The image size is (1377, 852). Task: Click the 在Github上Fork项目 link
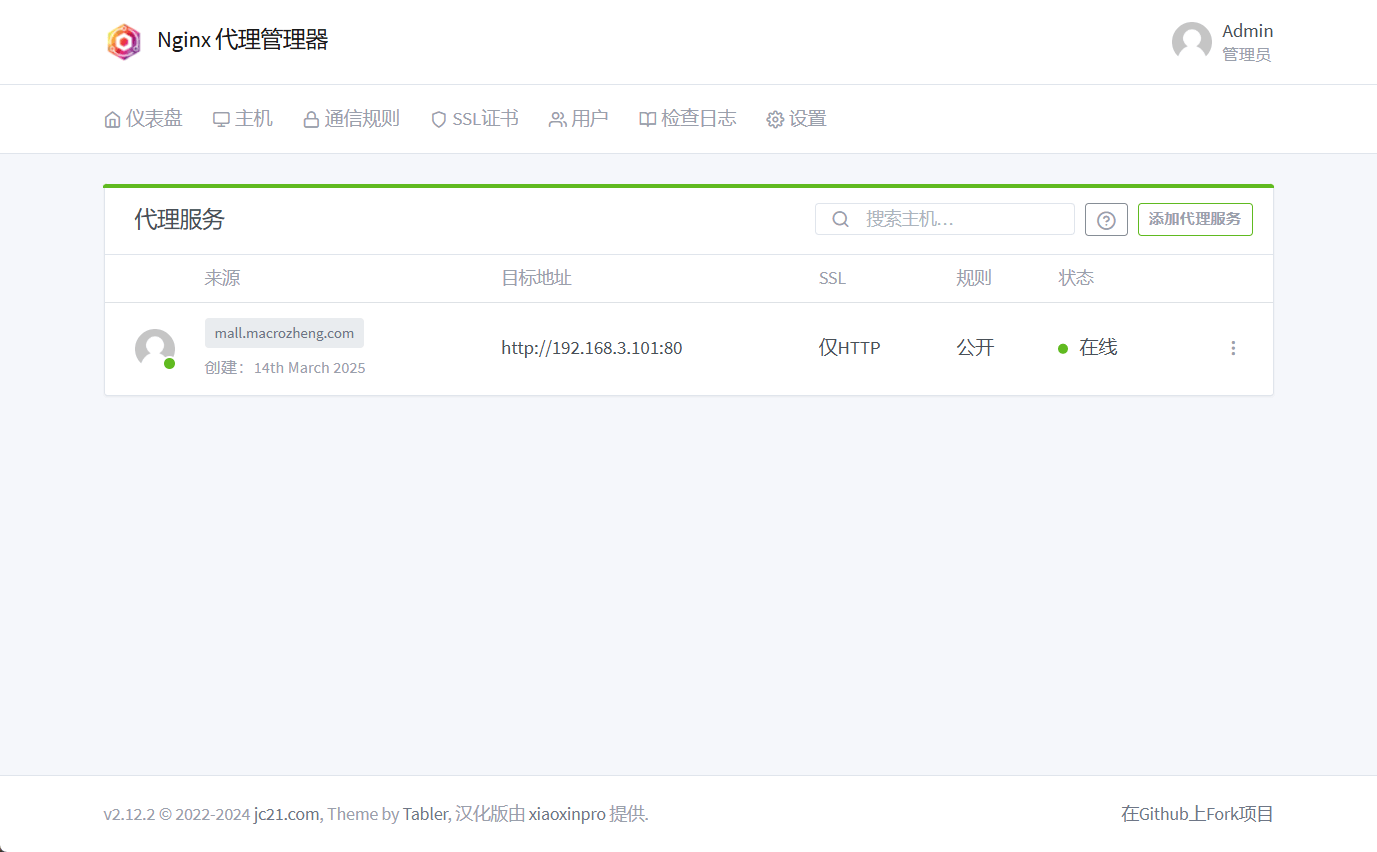1197,814
